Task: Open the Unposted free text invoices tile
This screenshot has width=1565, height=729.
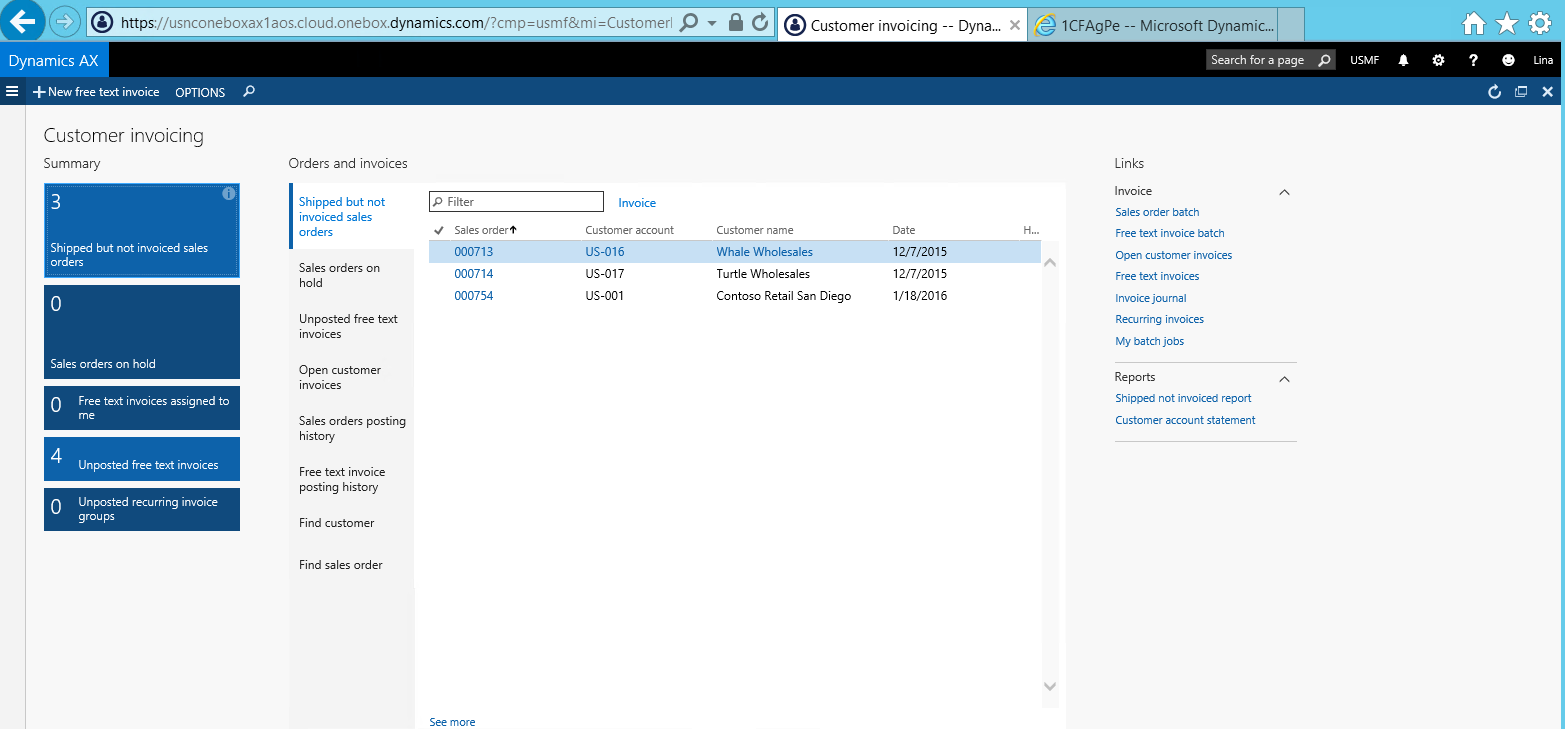Action: point(142,459)
